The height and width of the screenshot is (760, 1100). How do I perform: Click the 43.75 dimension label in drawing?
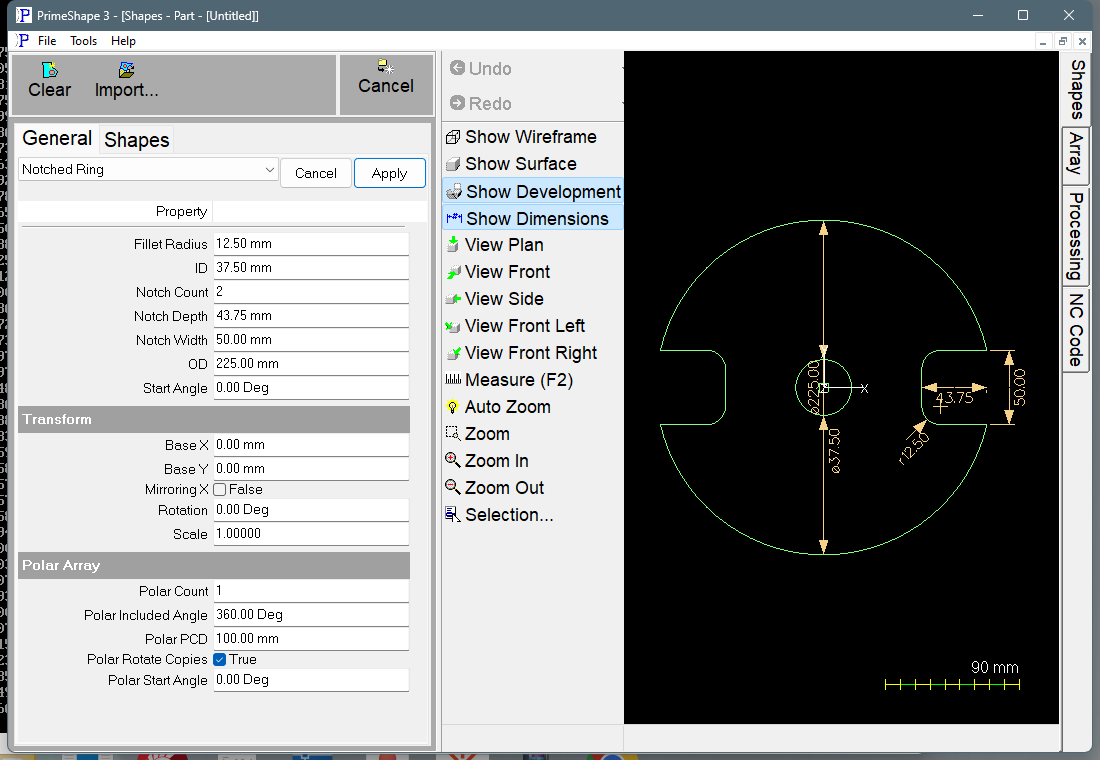tap(955, 398)
